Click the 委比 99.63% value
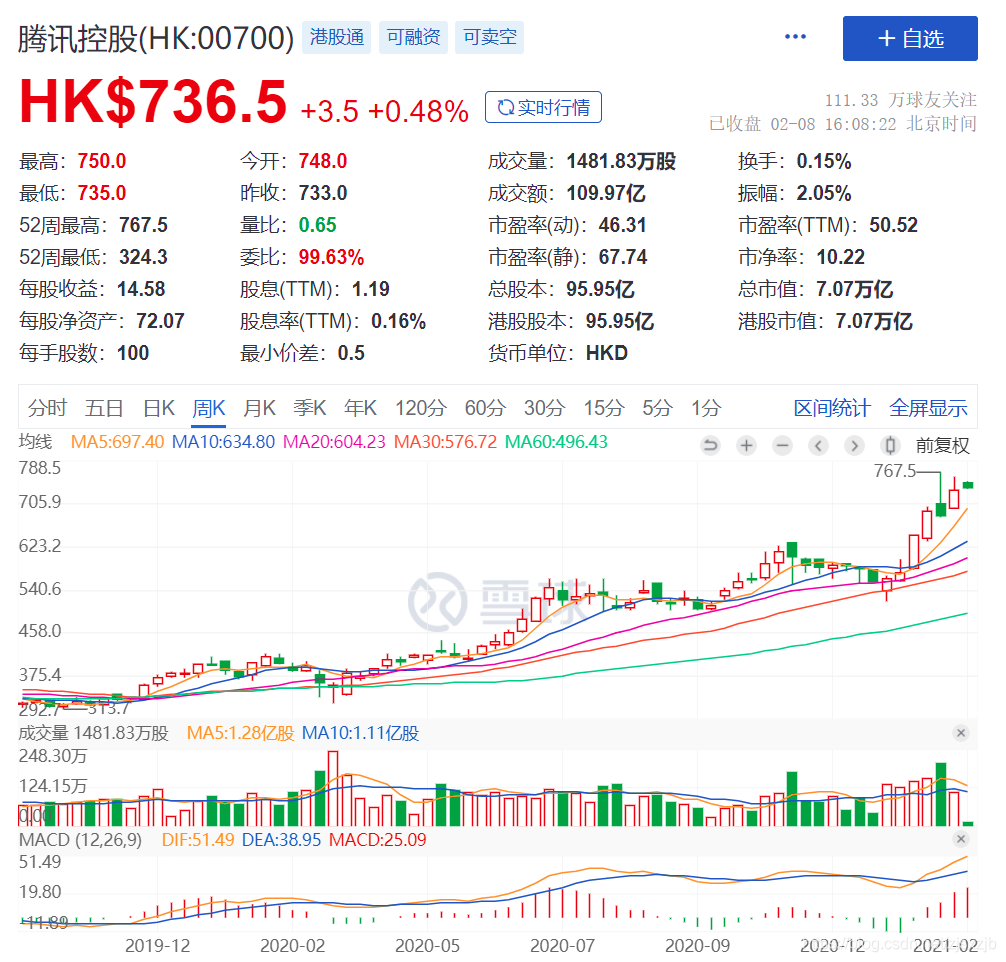The image size is (1006, 962). click(x=332, y=257)
